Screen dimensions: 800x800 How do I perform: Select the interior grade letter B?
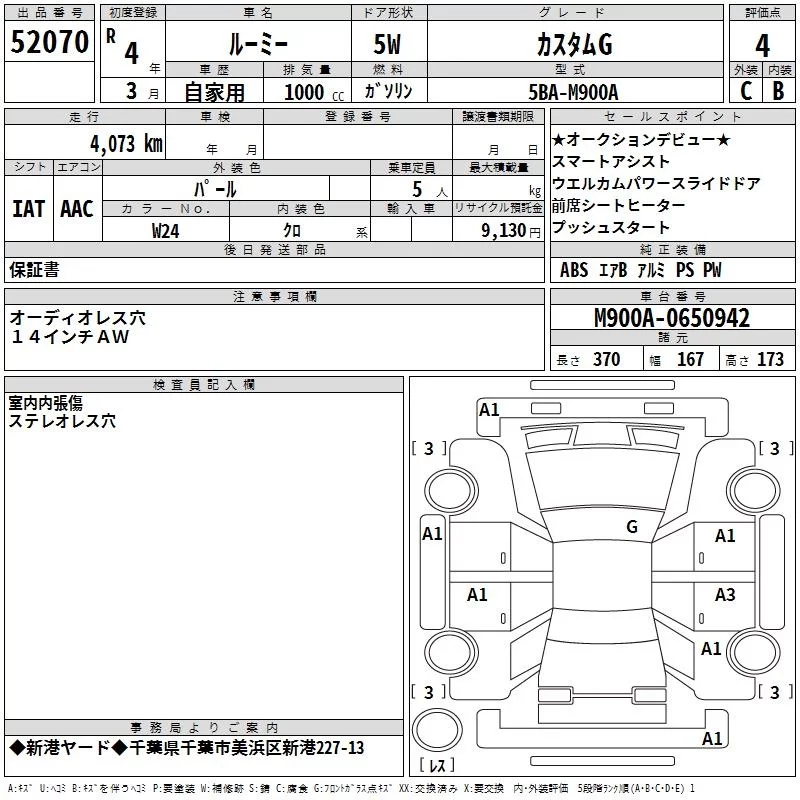point(778,91)
